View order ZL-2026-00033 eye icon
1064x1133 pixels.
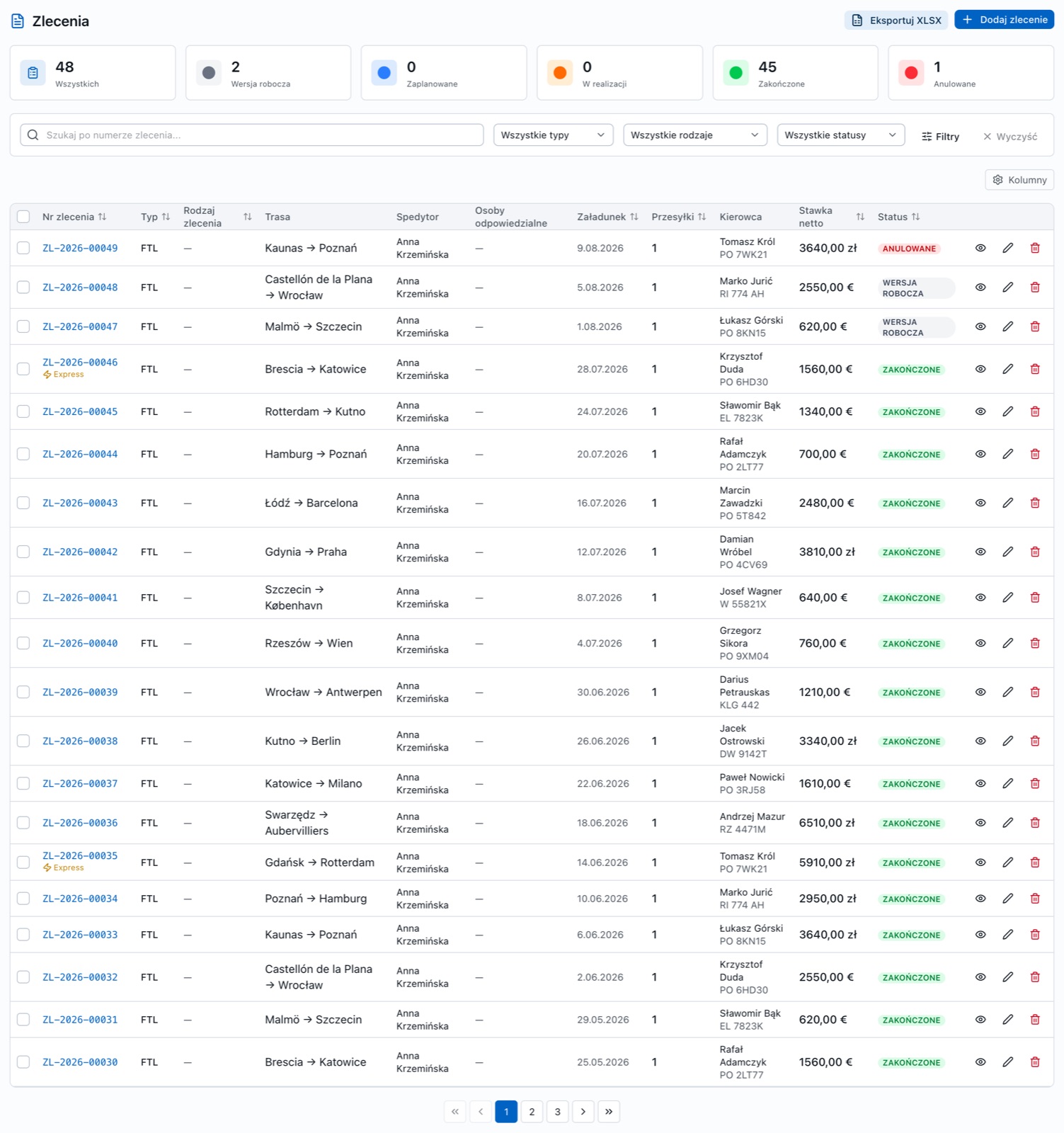coord(980,935)
